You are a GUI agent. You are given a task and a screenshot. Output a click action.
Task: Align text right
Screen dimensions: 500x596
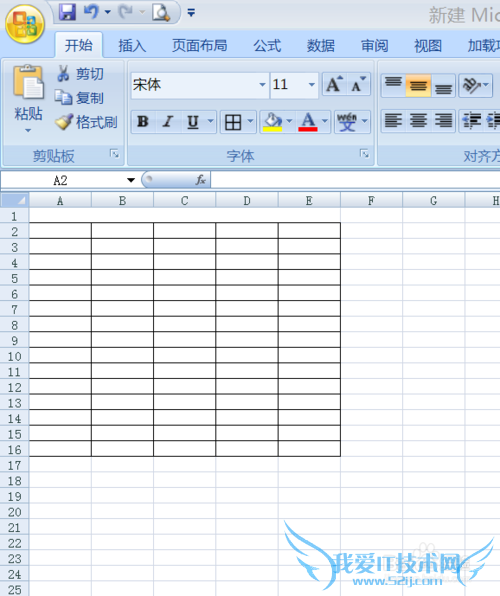pos(443,122)
